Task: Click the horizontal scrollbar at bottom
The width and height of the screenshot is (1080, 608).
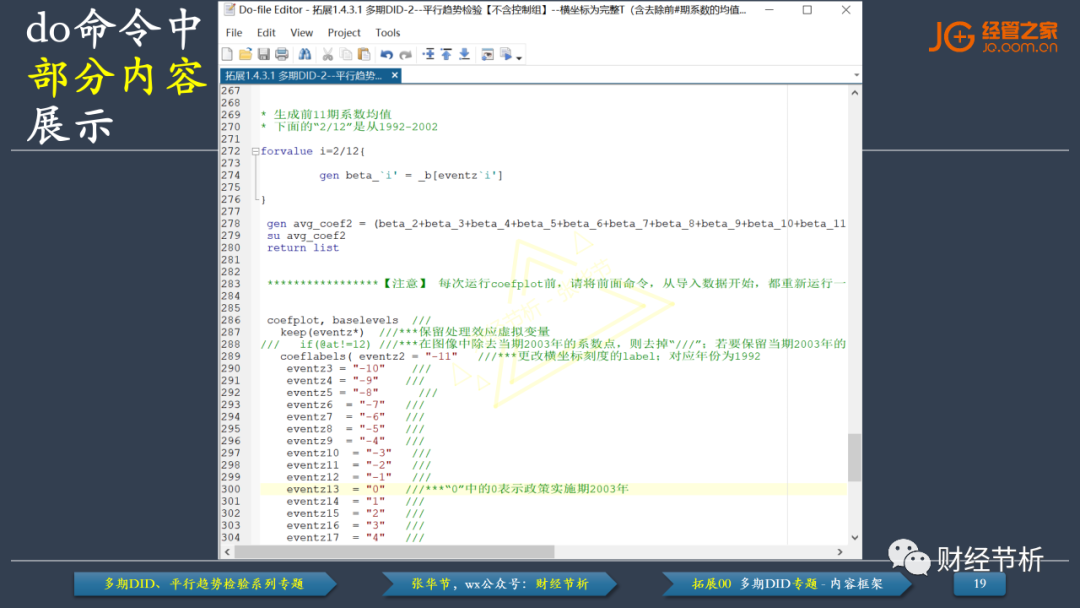Action: (400, 551)
